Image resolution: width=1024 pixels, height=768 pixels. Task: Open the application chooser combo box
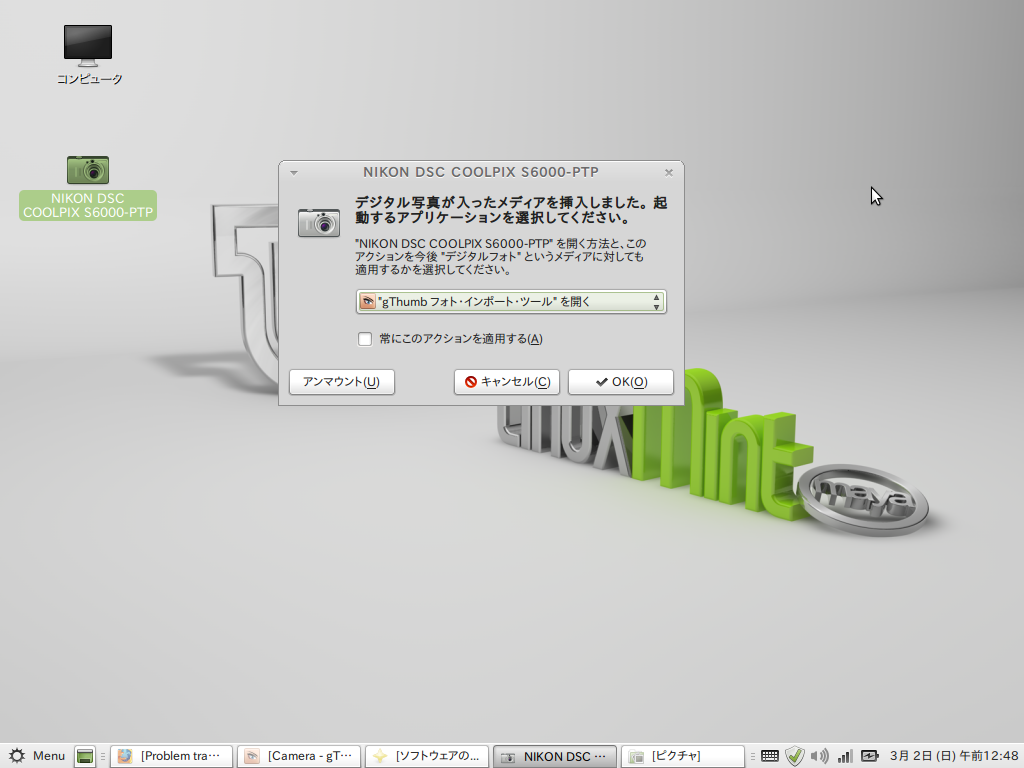(x=510, y=301)
